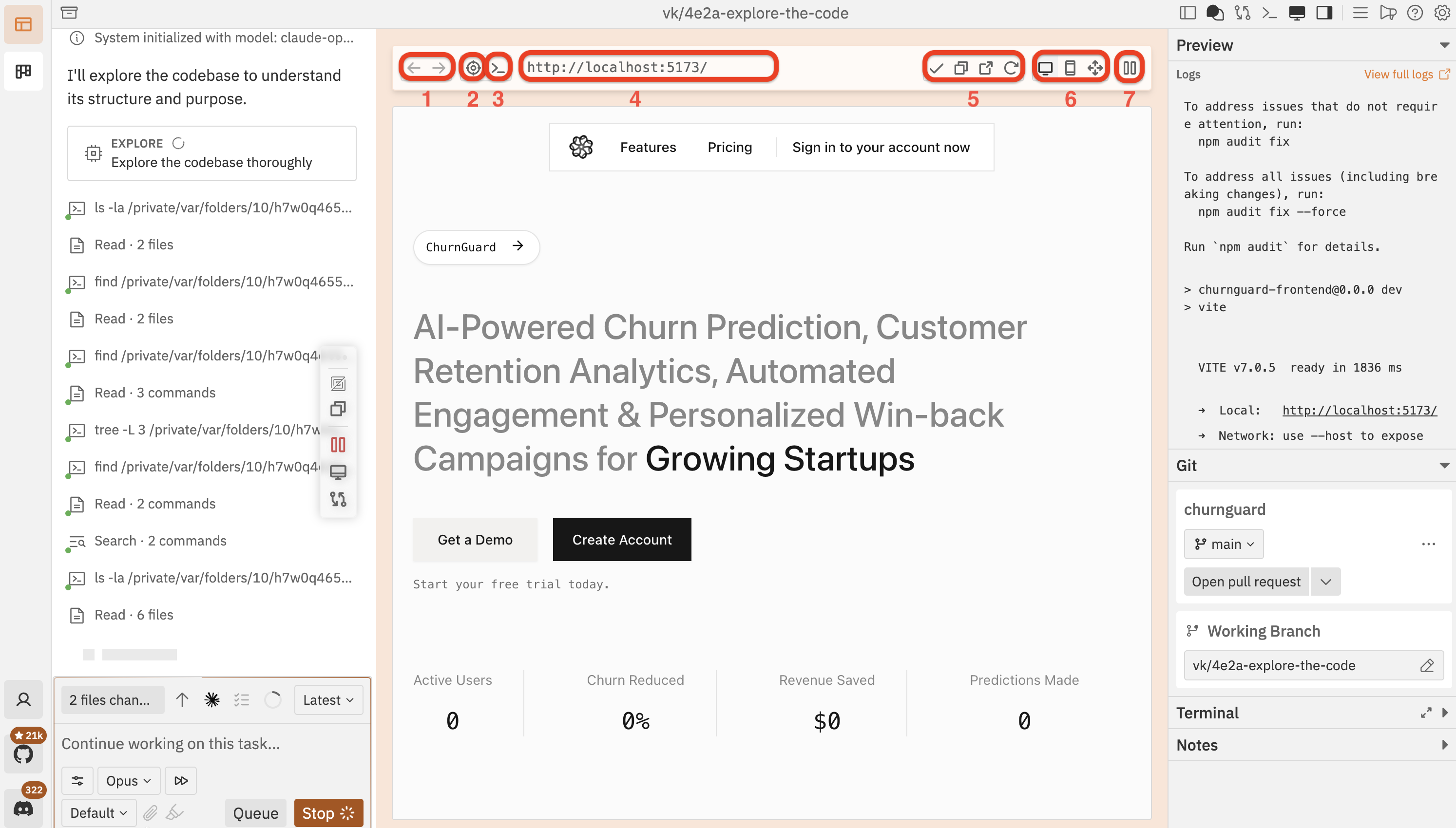Image resolution: width=1456 pixels, height=828 pixels.
Task: Click the open-in-new-window preview icon
Action: [x=986, y=67]
